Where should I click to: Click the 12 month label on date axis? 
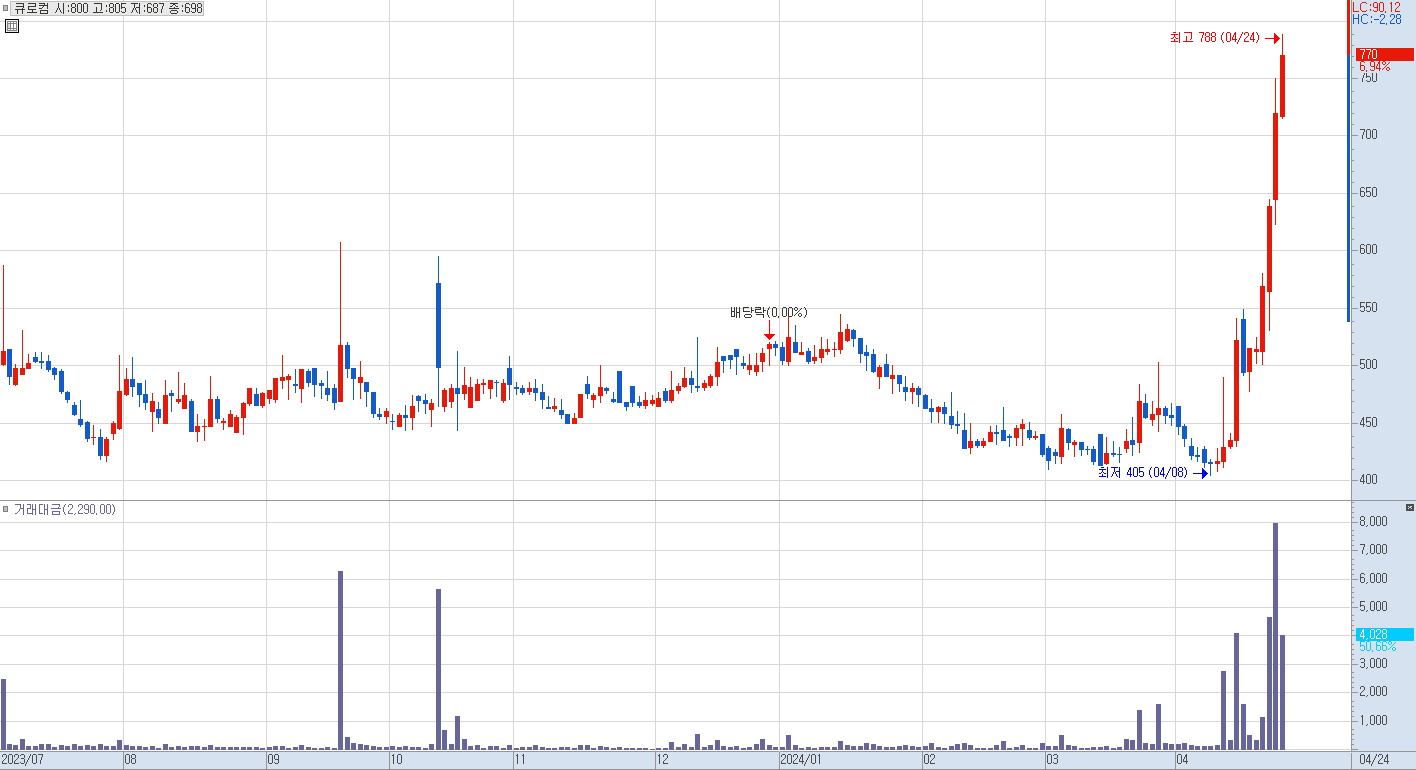(662, 760)
